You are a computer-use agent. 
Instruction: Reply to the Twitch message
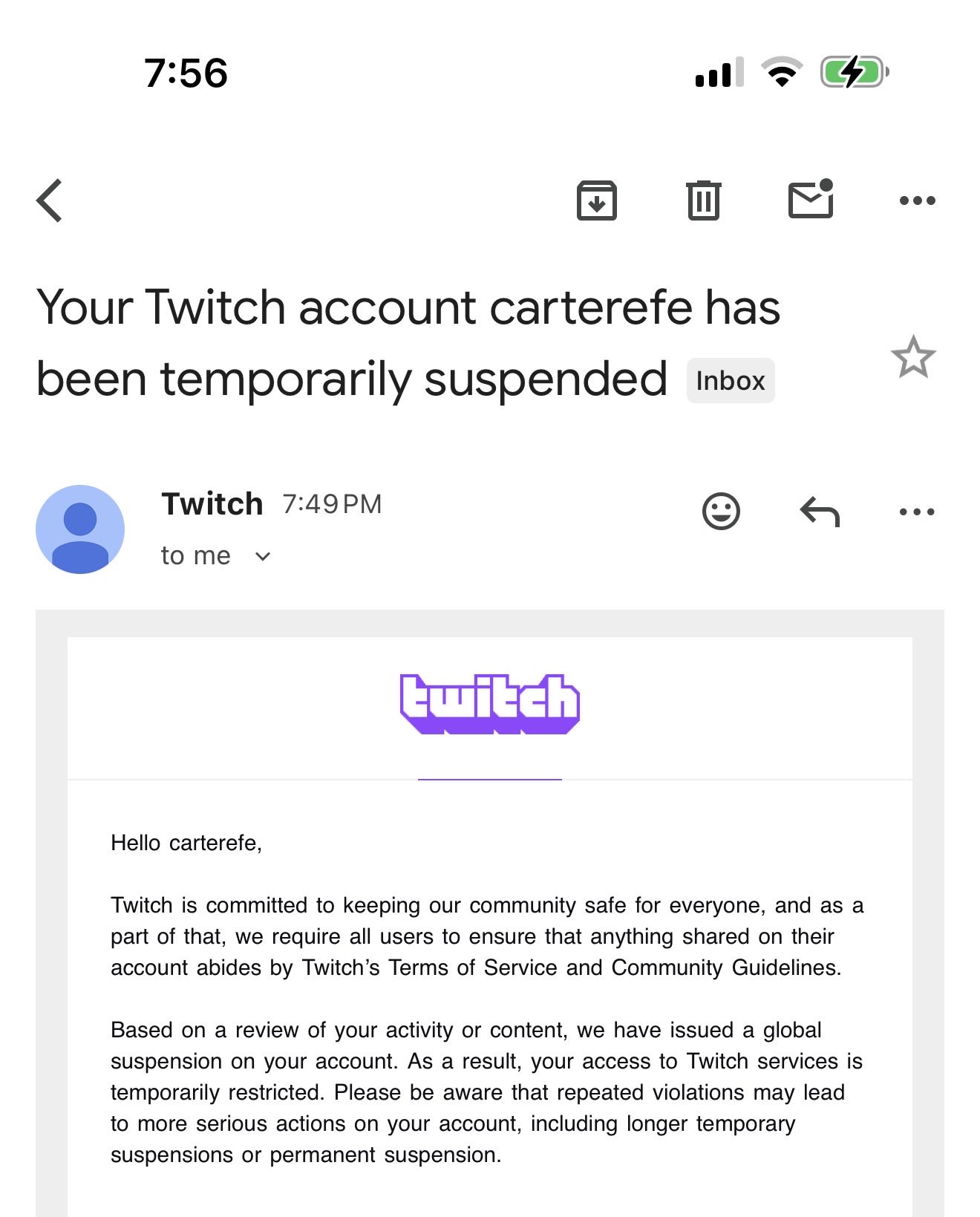click(820, 512)
